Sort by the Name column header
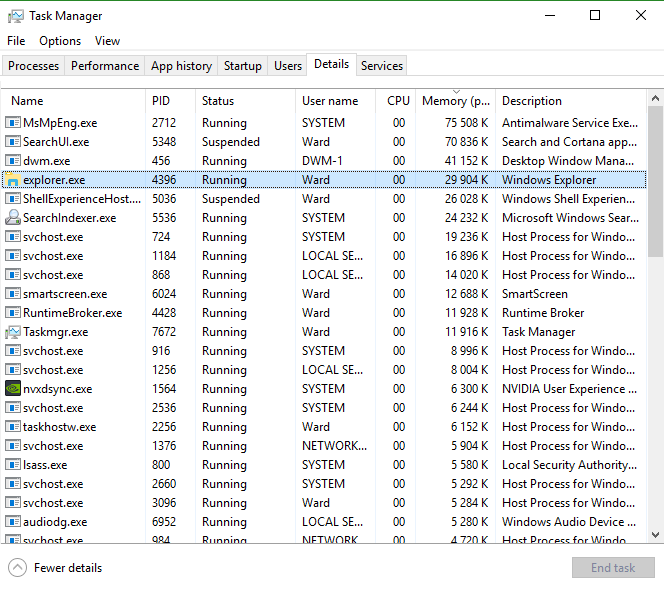The height and width of the screenshot is (592, 664). click(x=73, y=101)
